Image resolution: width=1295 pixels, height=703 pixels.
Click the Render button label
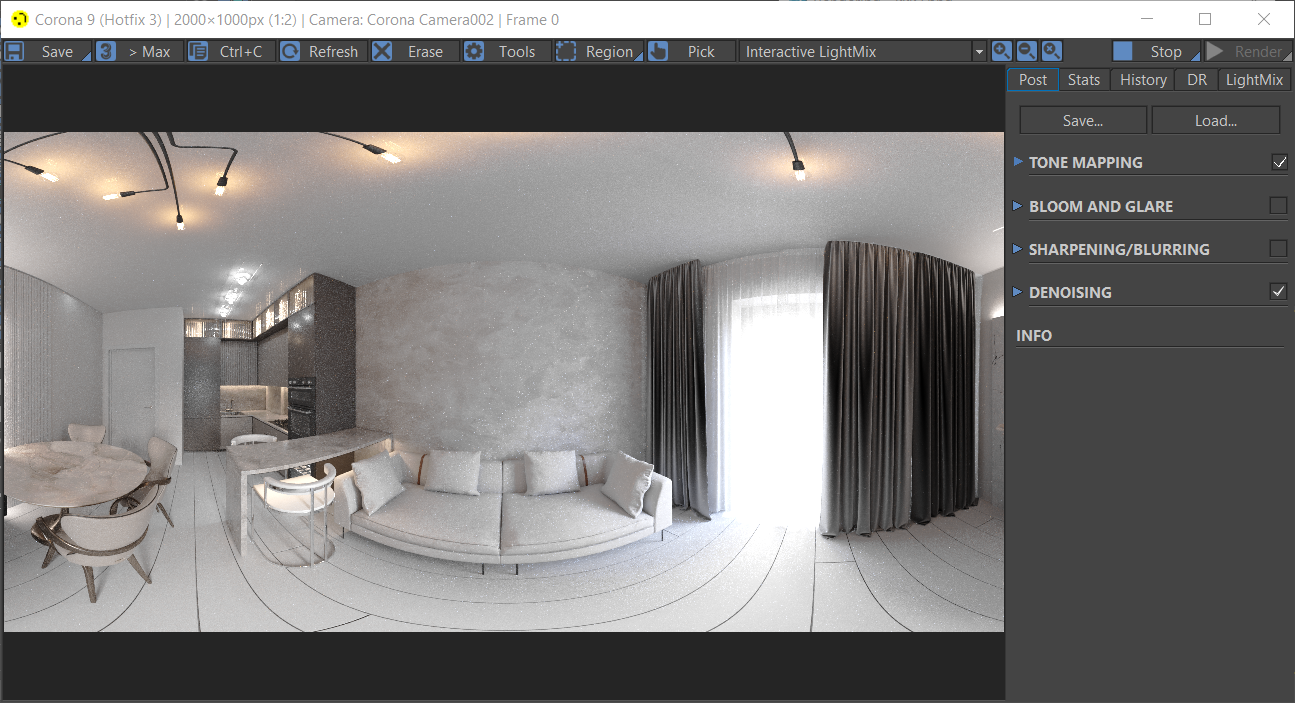click(x=1258, y=52)
